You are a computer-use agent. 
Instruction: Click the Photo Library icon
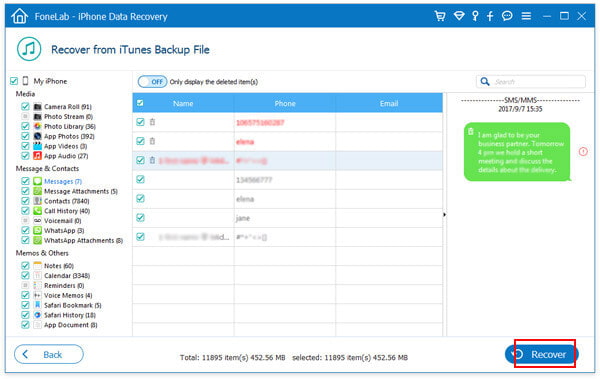(37, 126)
